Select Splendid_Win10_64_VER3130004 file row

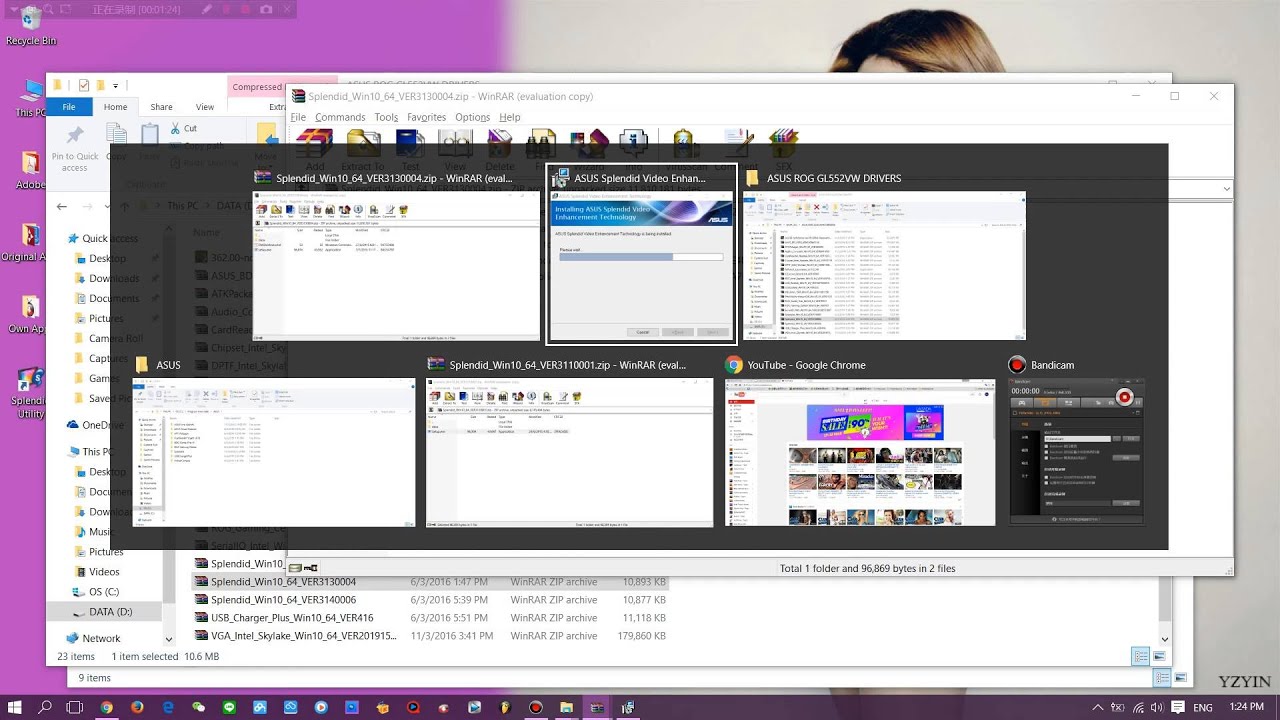point(430,582)
